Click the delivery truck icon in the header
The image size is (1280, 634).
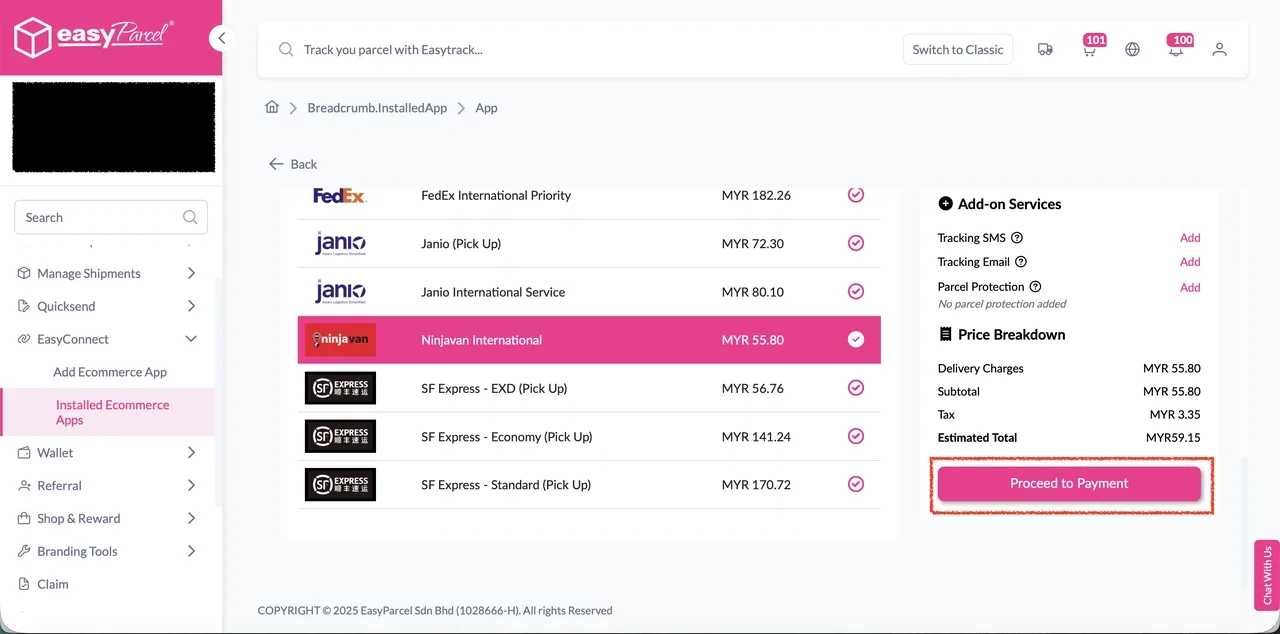click(x=1045, y=48)
